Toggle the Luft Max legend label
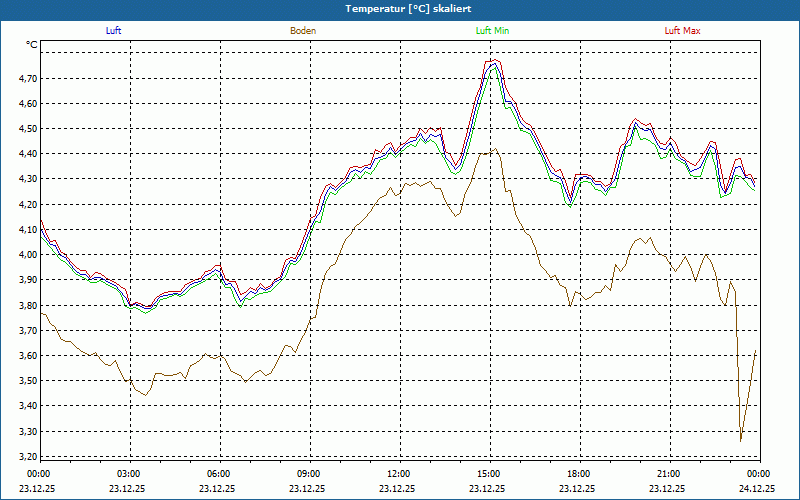The width and height of the screenshot is (800, 500). tap(682, 31)
